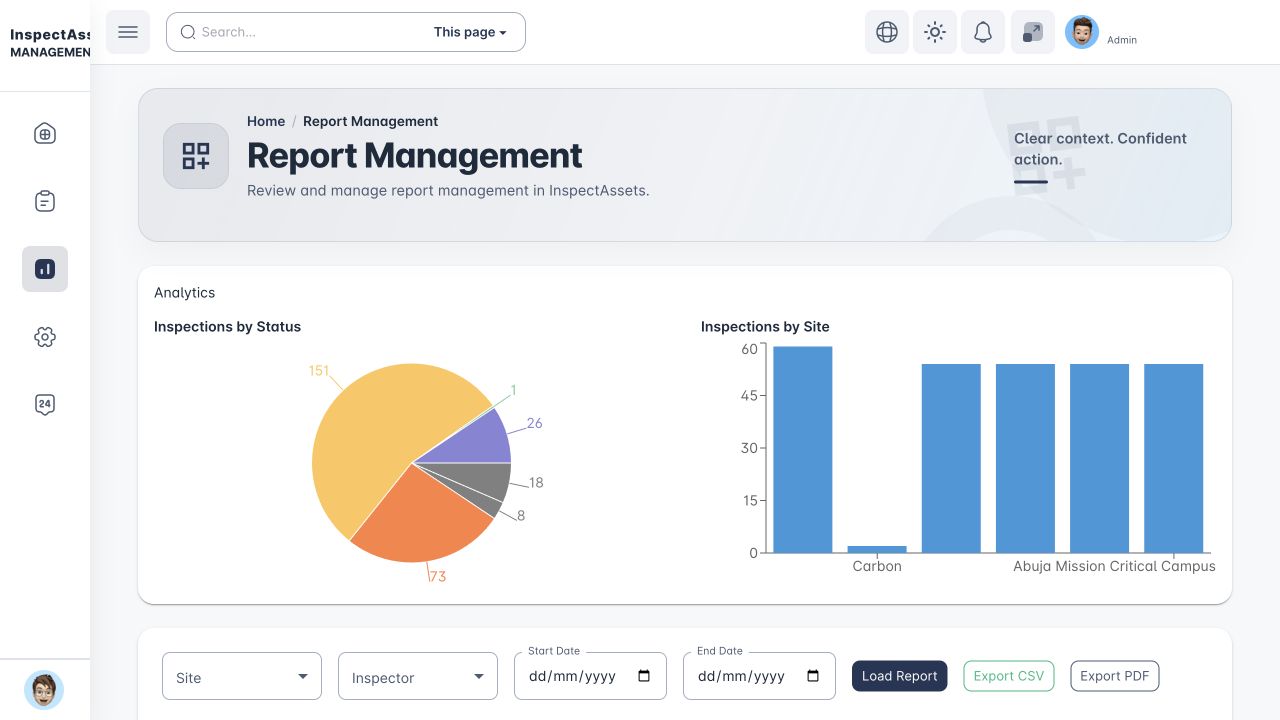The image size is (1280, 720).
Task: Open the Inspector dropdown
Action: pyautogui.click(x=418, y=676)
